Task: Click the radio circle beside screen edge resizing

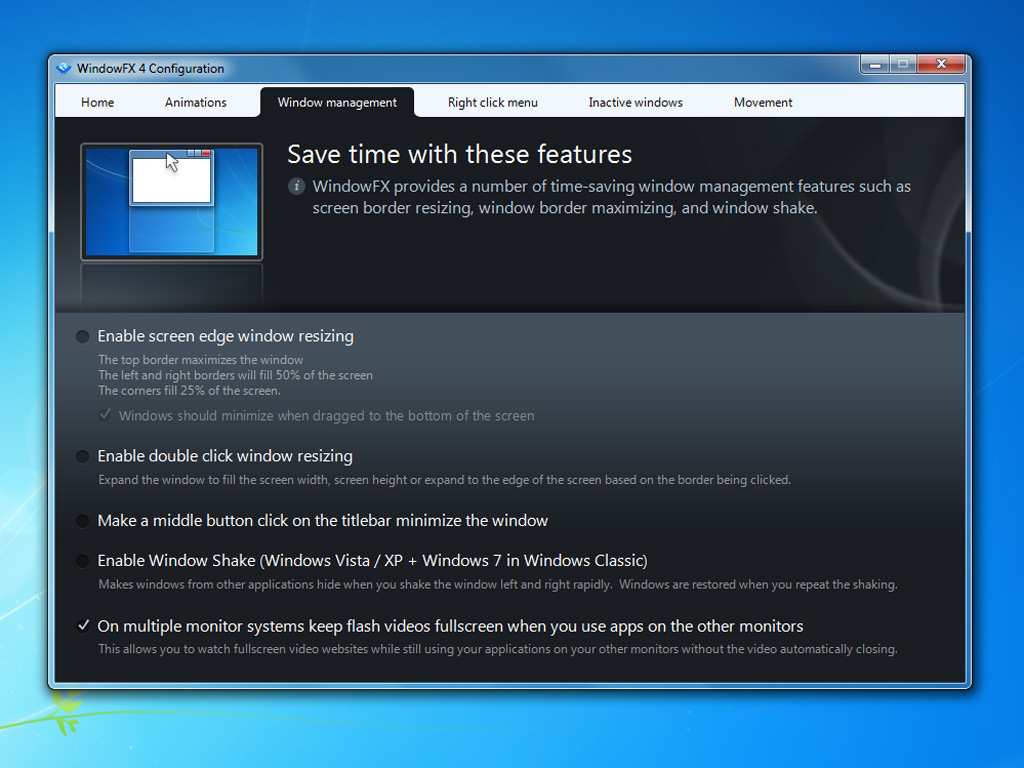Action: click(x=82, y=336)
